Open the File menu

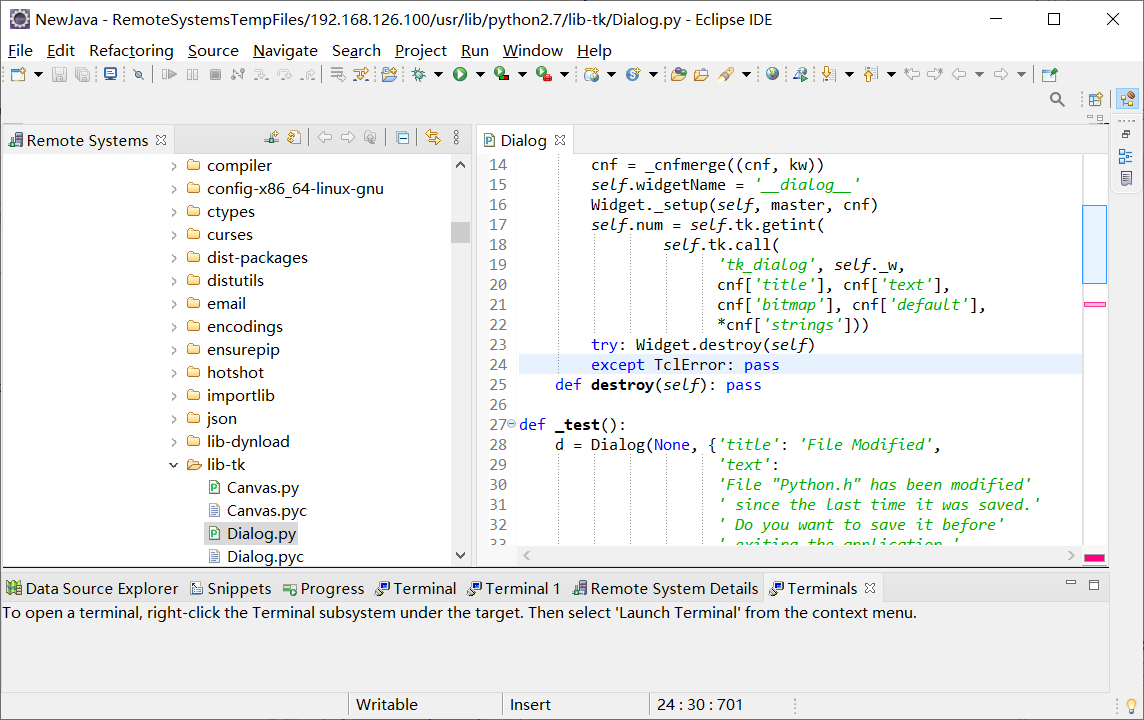coord(20,50)
